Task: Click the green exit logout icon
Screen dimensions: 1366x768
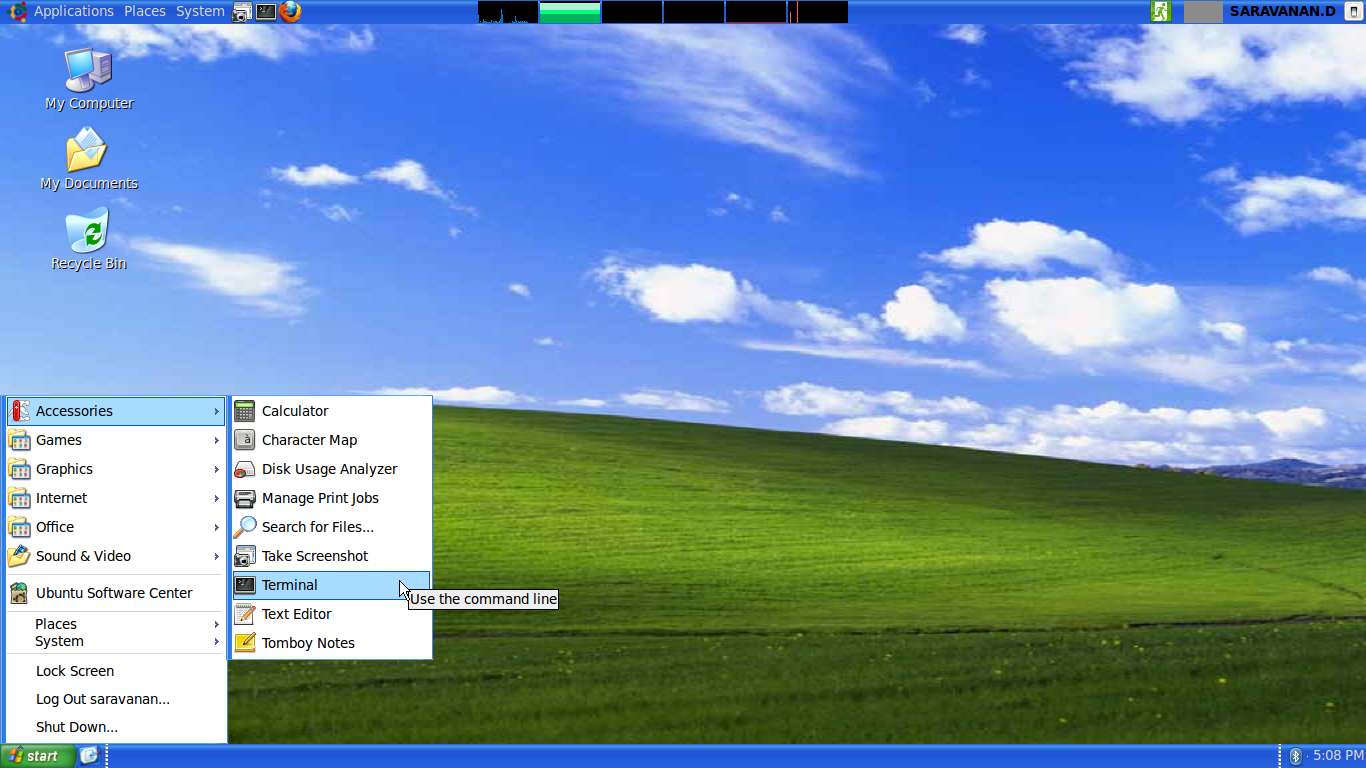Action: (x=1160, y=12)
